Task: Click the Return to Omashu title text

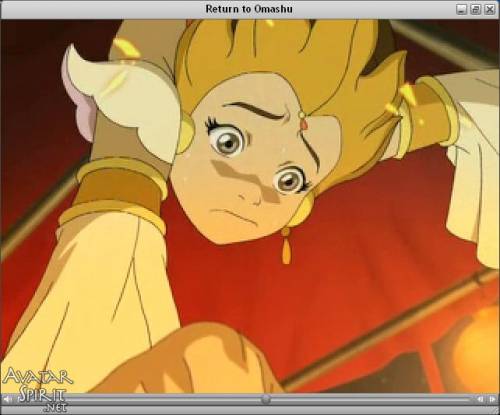Action: (249, 9)
